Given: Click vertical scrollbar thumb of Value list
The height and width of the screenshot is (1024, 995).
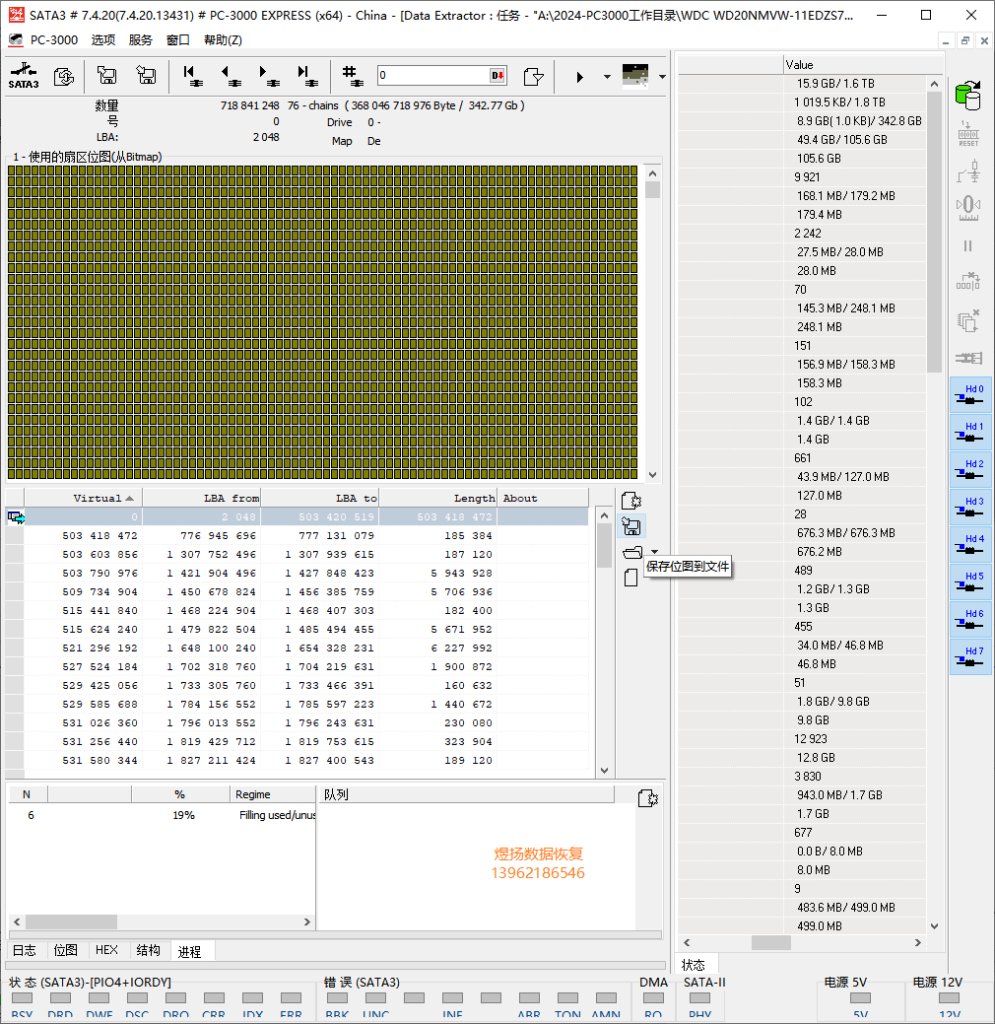Looking at the screenshot, I should 934,232.
